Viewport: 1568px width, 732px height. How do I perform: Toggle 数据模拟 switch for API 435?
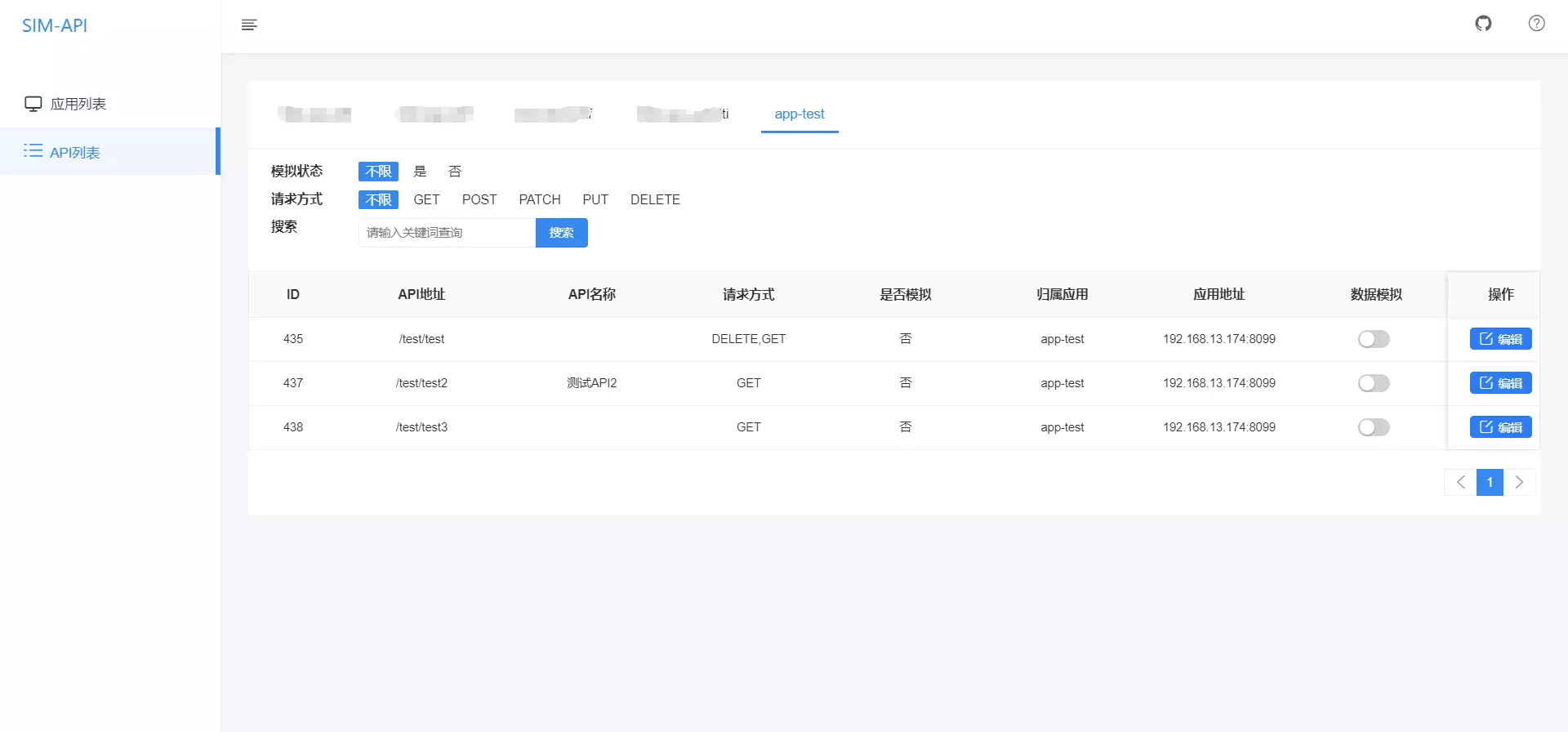pyautogui.click(x=1374, y=339)
